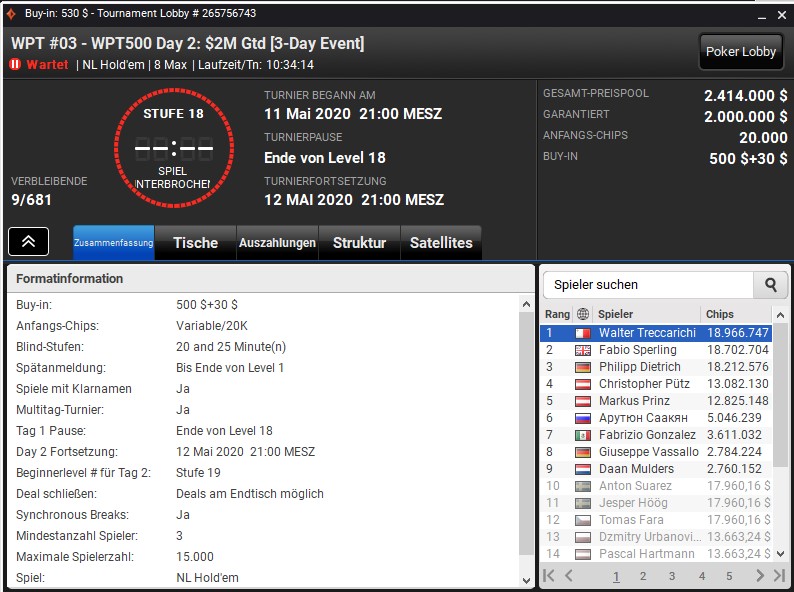Go to next page of player list
The image size is (794, 592).
[760, 575]
